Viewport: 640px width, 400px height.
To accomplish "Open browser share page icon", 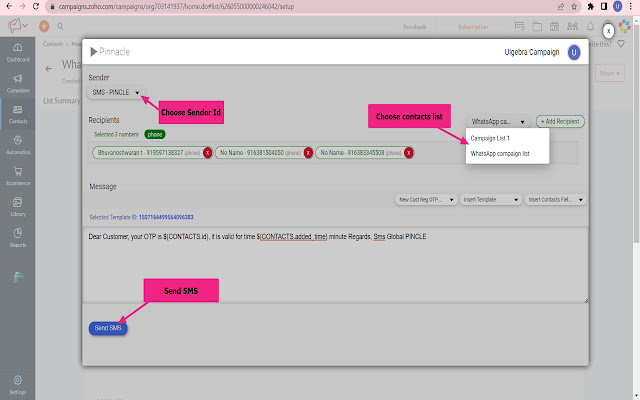I will point(560,7).
